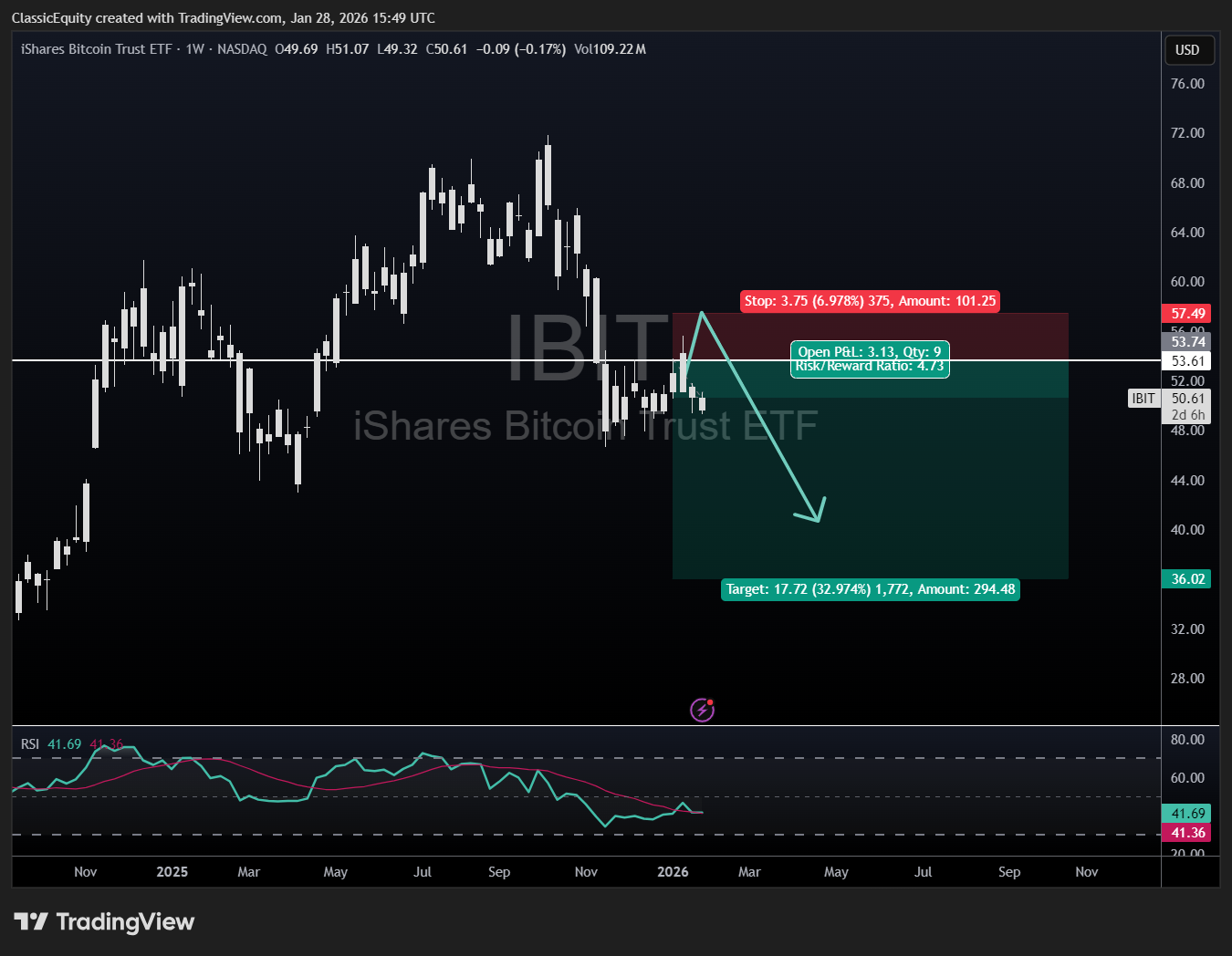Click the RSI indicator label
Image resolution: width=1232 pixels, height=956 pixels.
[30, 744]
